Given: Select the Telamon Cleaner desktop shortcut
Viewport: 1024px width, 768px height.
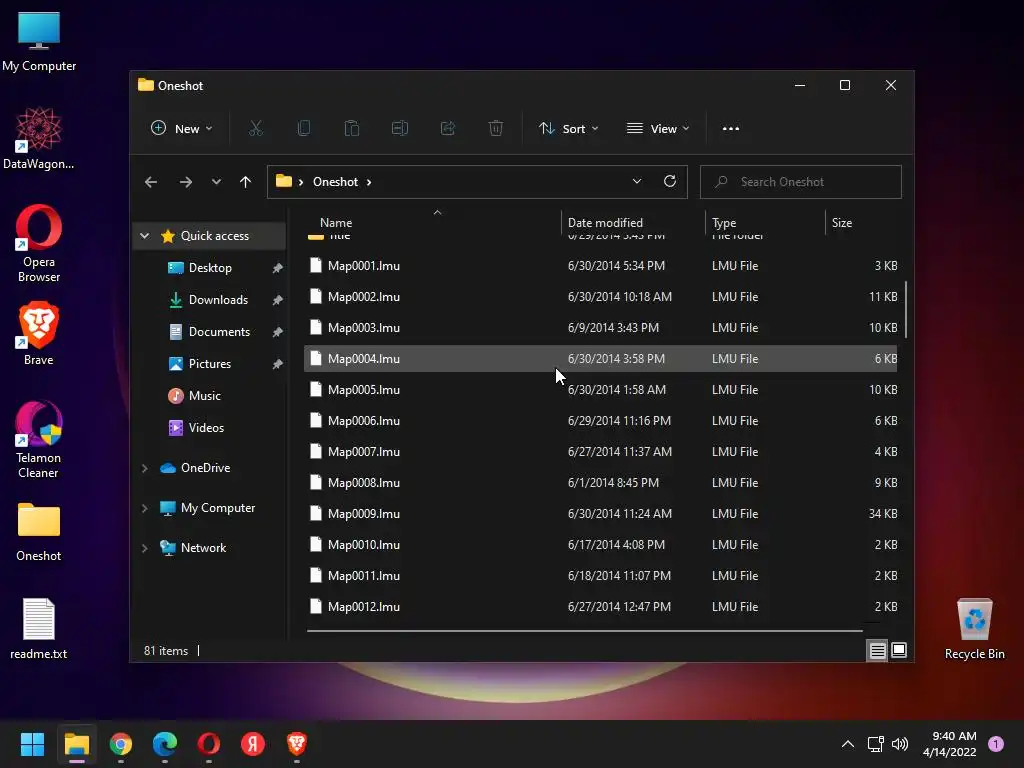Looking at the screenshot, I should [x=39, y=440].
